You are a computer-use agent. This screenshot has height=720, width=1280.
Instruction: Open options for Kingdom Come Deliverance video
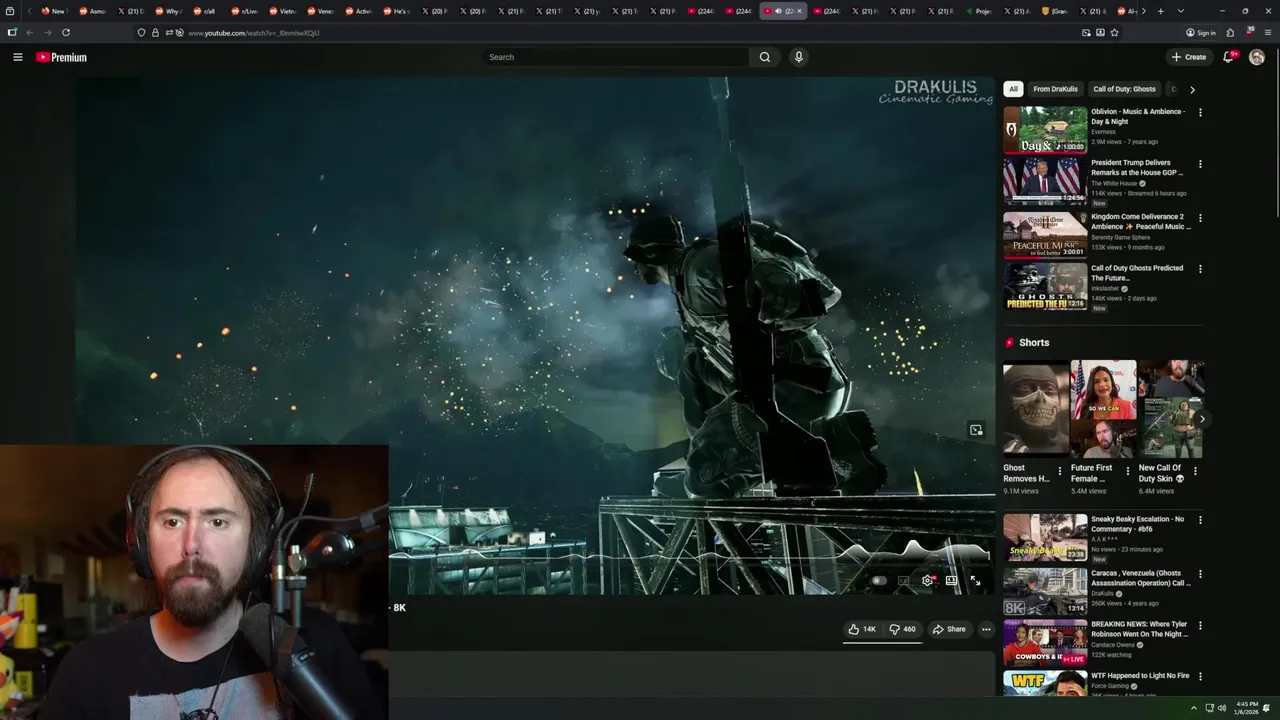click(x=1200, y=218)
